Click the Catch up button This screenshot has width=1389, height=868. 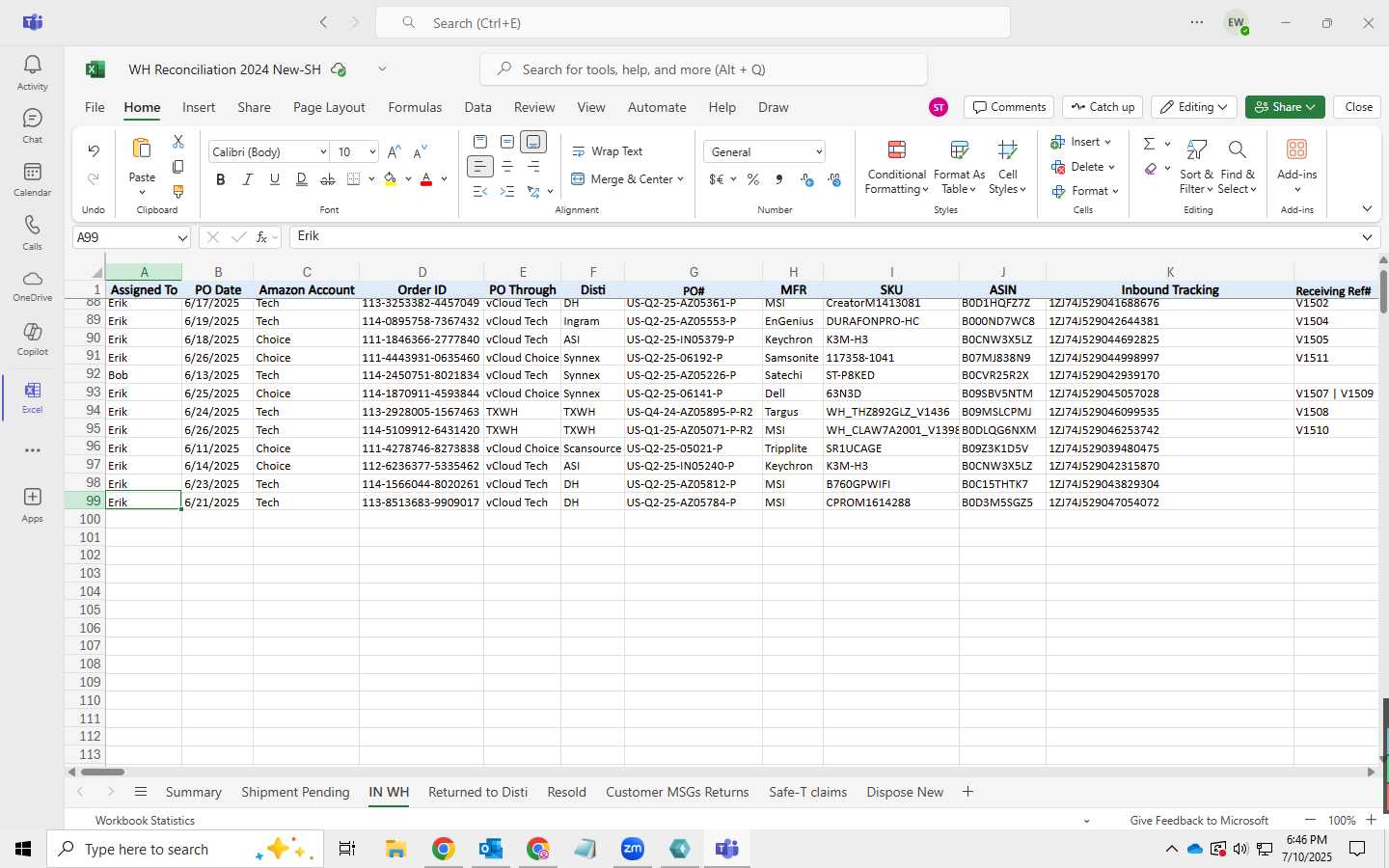(1103, 107)
